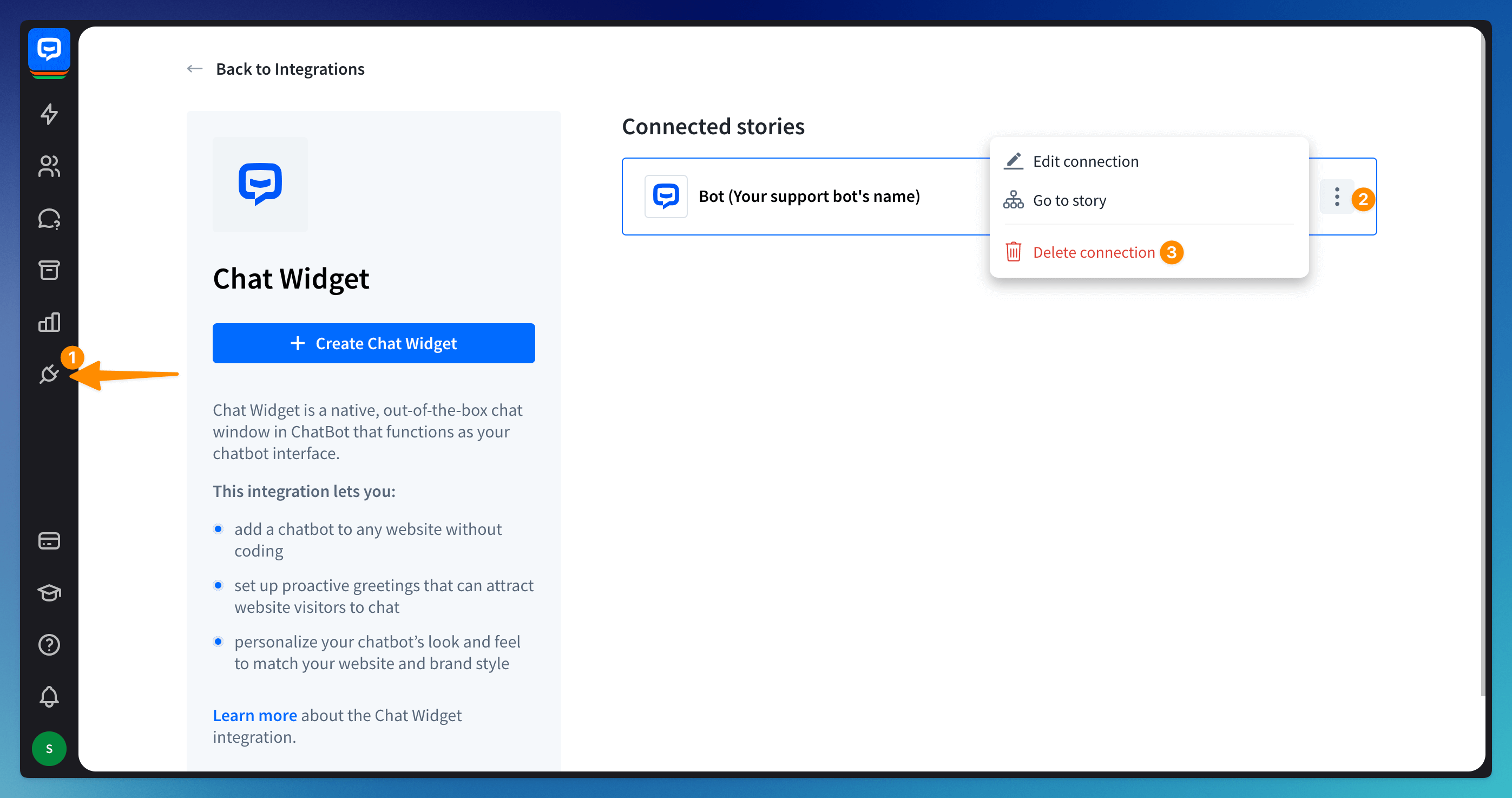Select the Bot connected story row

coord(809,197)
